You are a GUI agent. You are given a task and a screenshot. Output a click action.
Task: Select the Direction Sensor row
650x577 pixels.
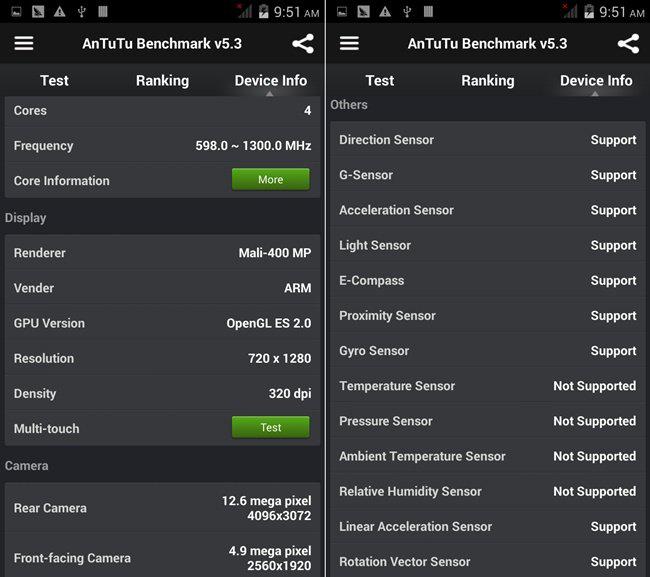pyautogui.click(x=488, y=140)
